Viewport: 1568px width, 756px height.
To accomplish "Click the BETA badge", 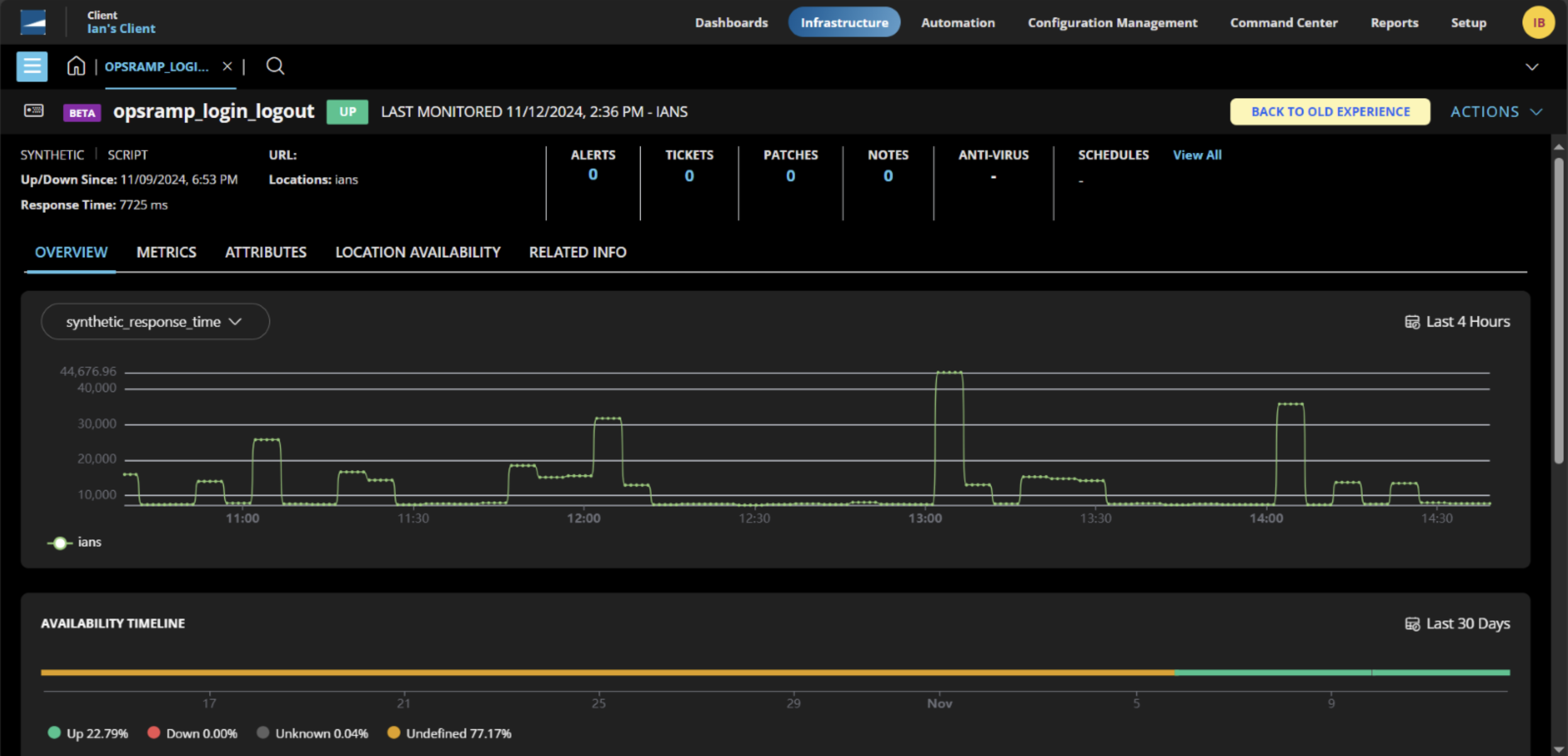I will 81,113.
